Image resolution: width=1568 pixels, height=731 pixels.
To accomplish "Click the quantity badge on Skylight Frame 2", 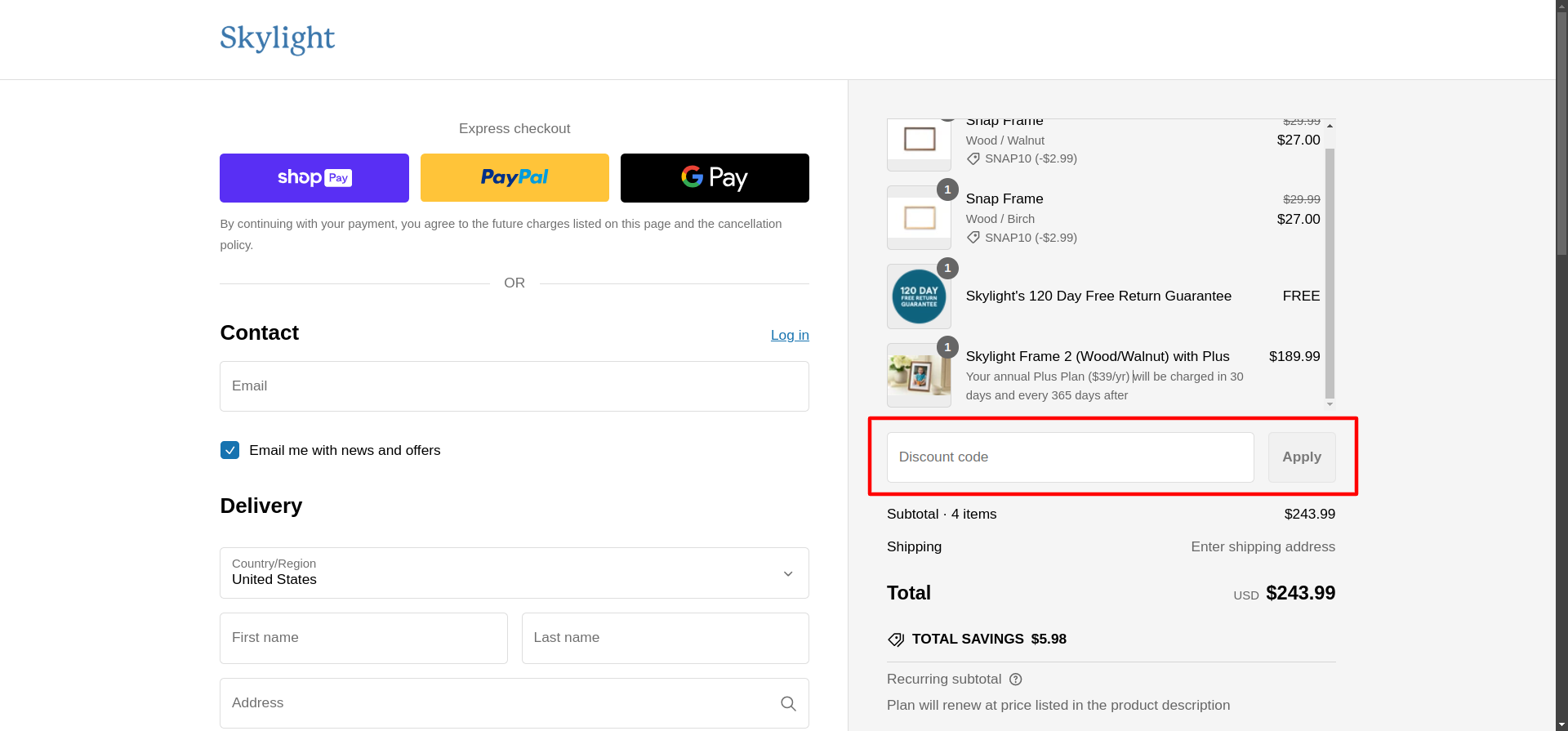I will [947, 347].
